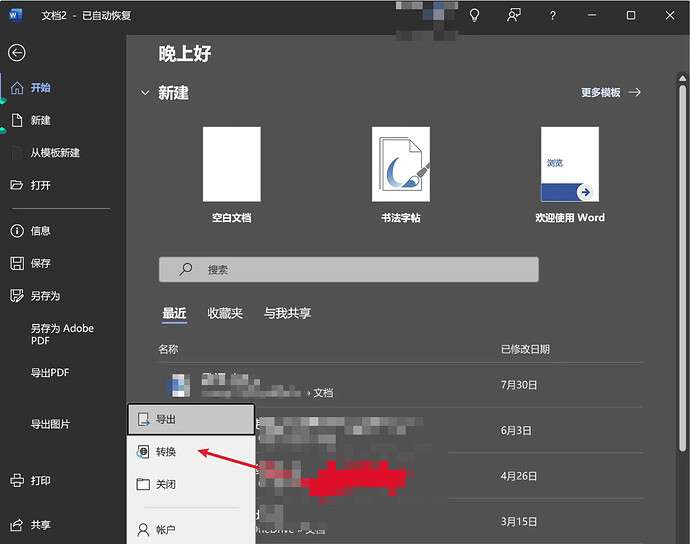This screenshot has height=544, width=690.
Task: Click the home icon beside 开始
Action: (17, 88)
